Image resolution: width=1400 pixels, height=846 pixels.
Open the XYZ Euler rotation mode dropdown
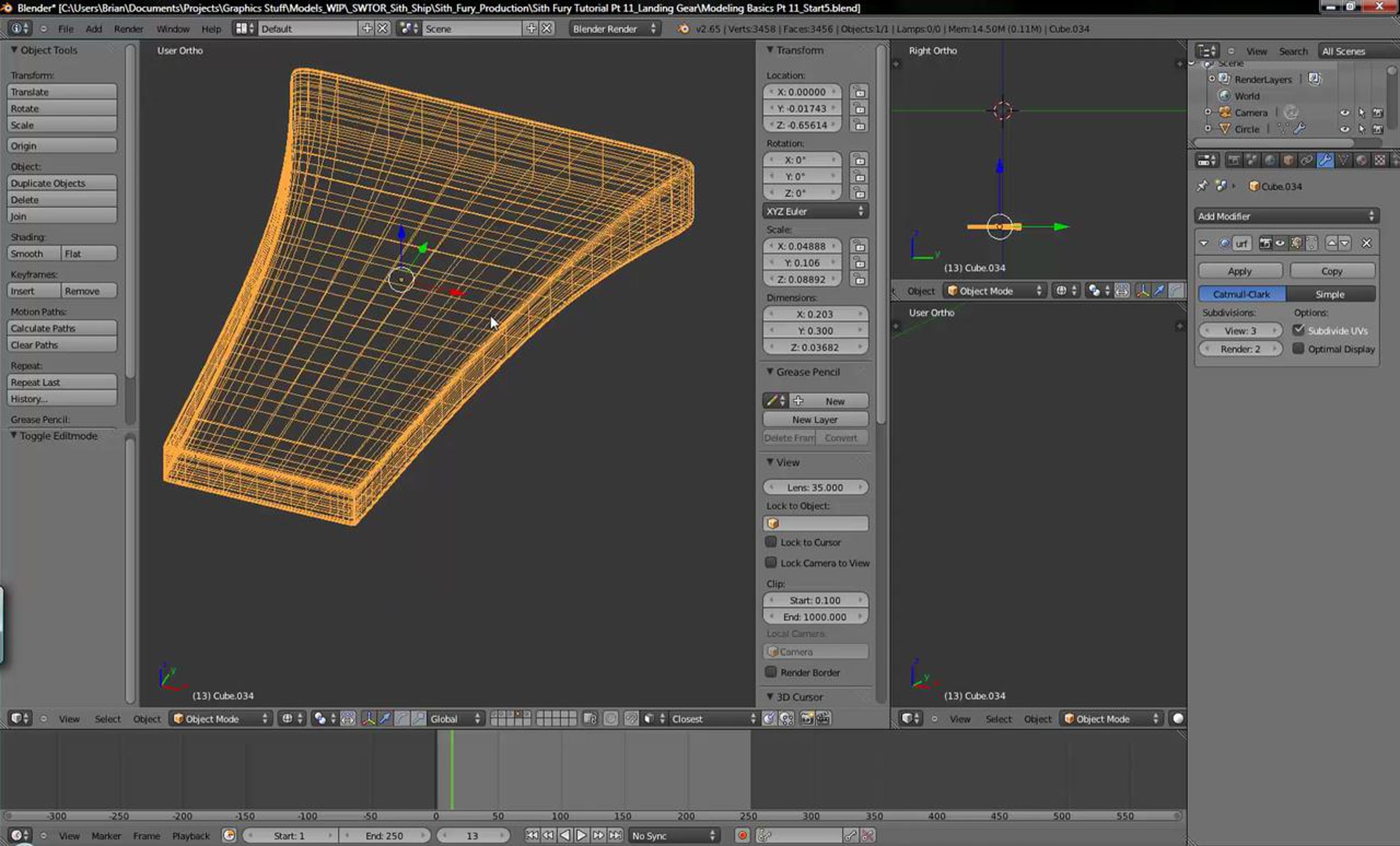coord(815,211)
